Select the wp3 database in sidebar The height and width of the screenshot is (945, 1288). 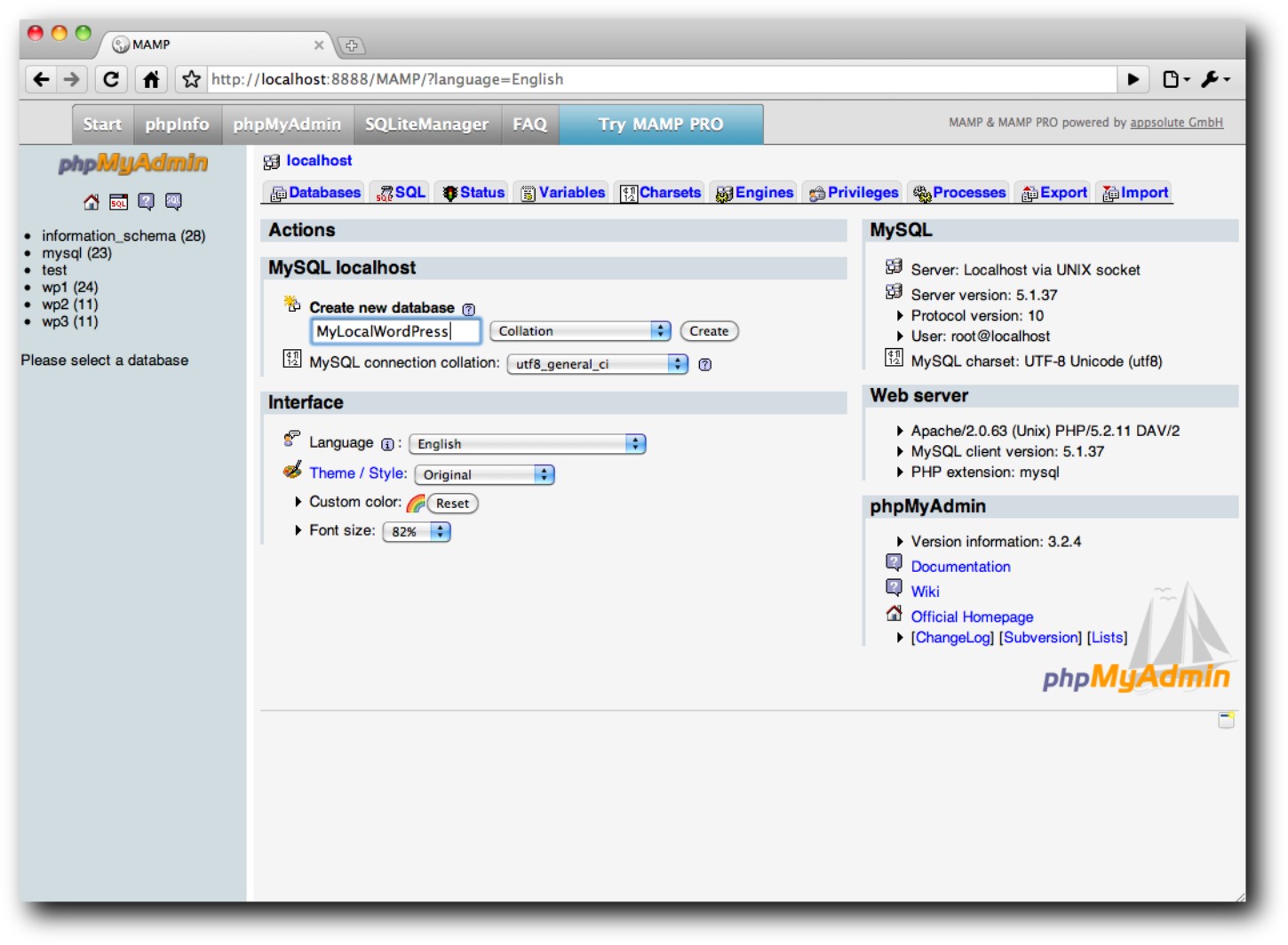pyautogui.click(x=69, y=322)
